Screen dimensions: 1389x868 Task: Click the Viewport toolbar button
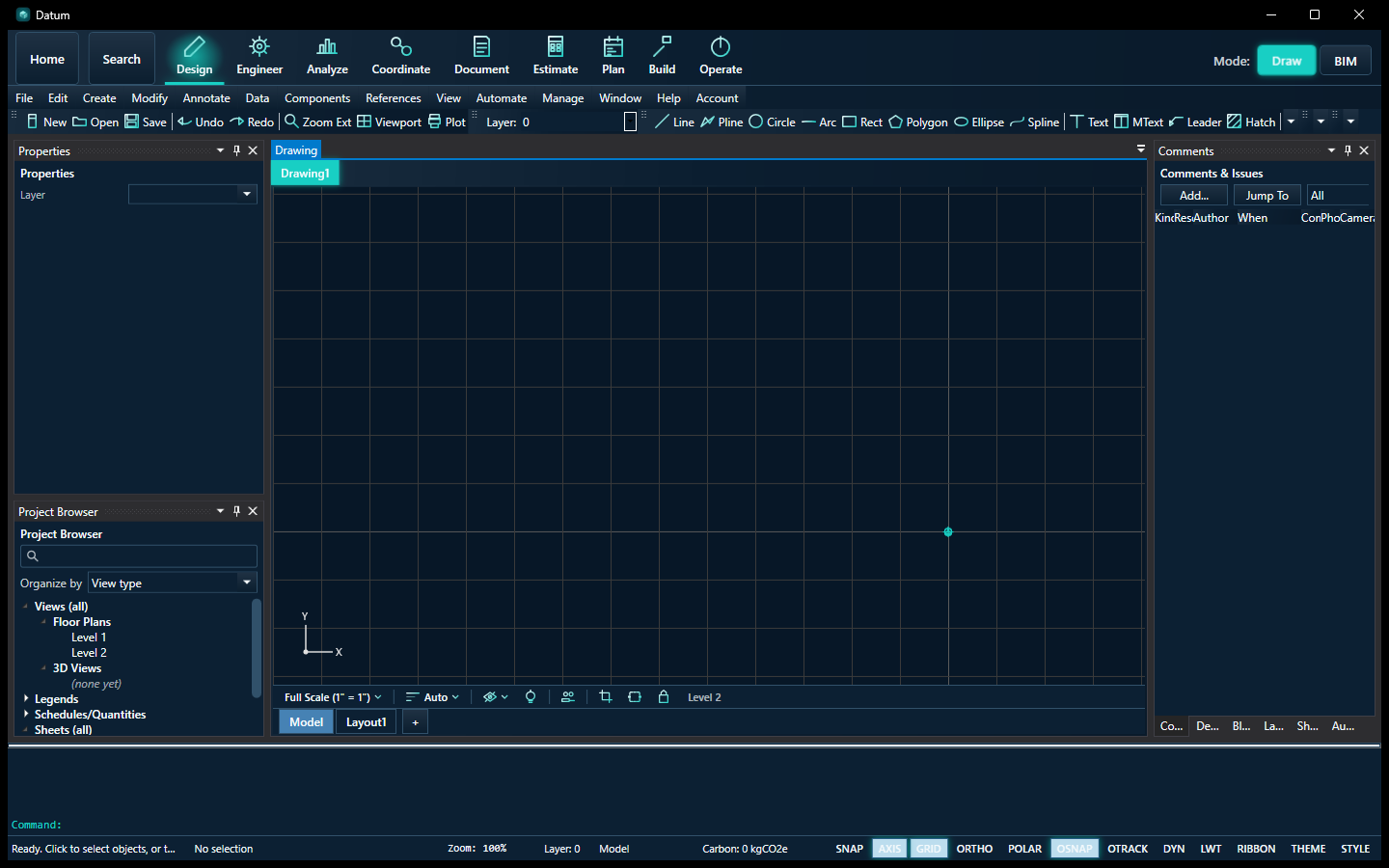tap(390, 122)
